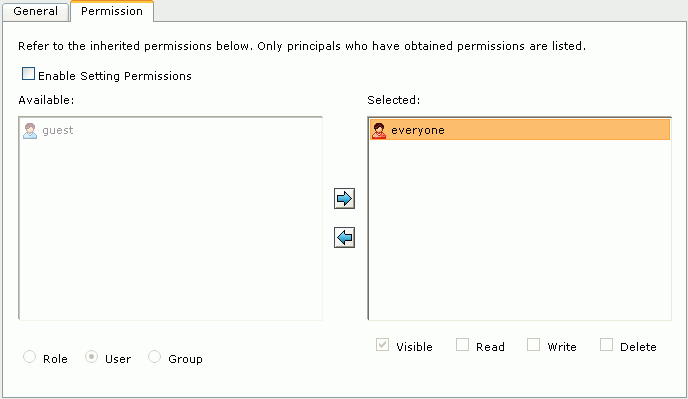
Task: Switch to the General tab
Action: 36,11
